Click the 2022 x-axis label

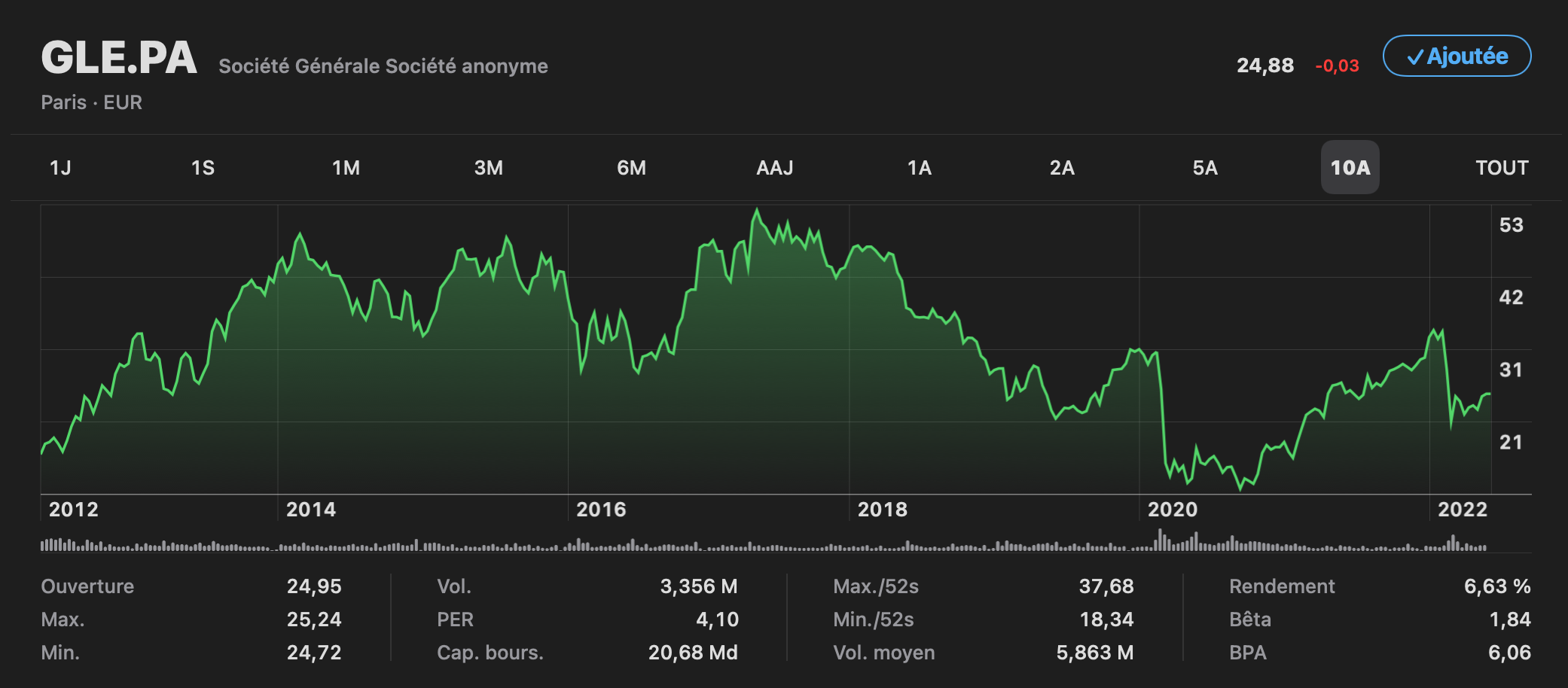[x=1463, y=510]
